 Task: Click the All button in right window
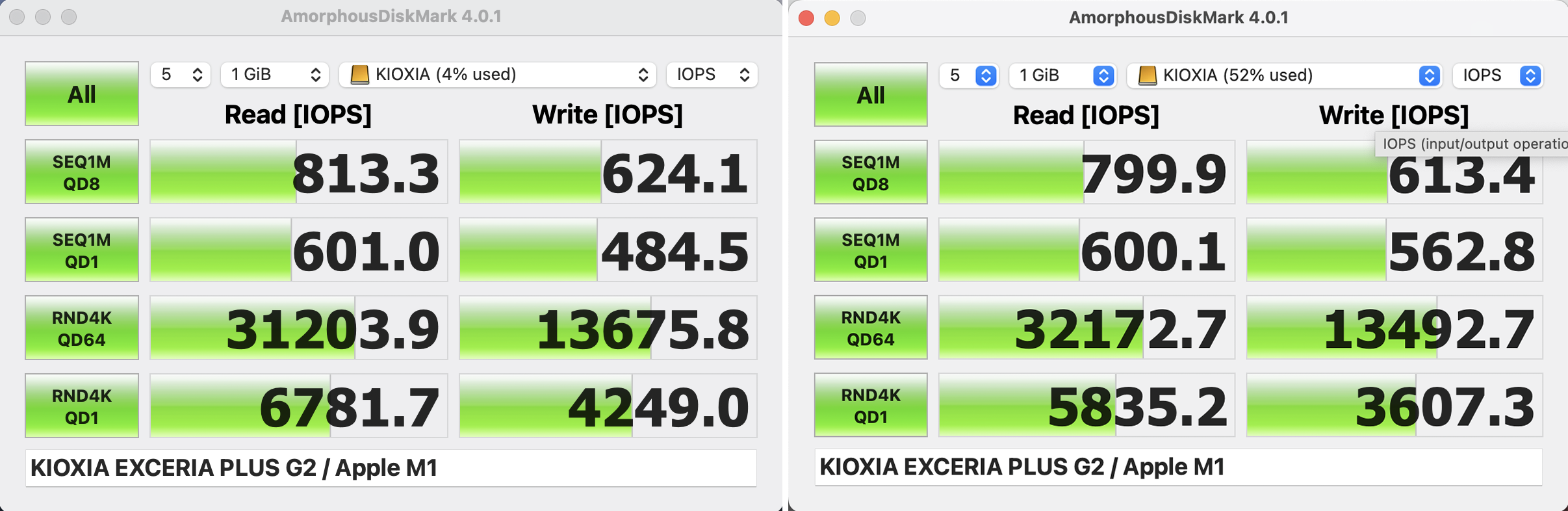click(x=870, y=95)
